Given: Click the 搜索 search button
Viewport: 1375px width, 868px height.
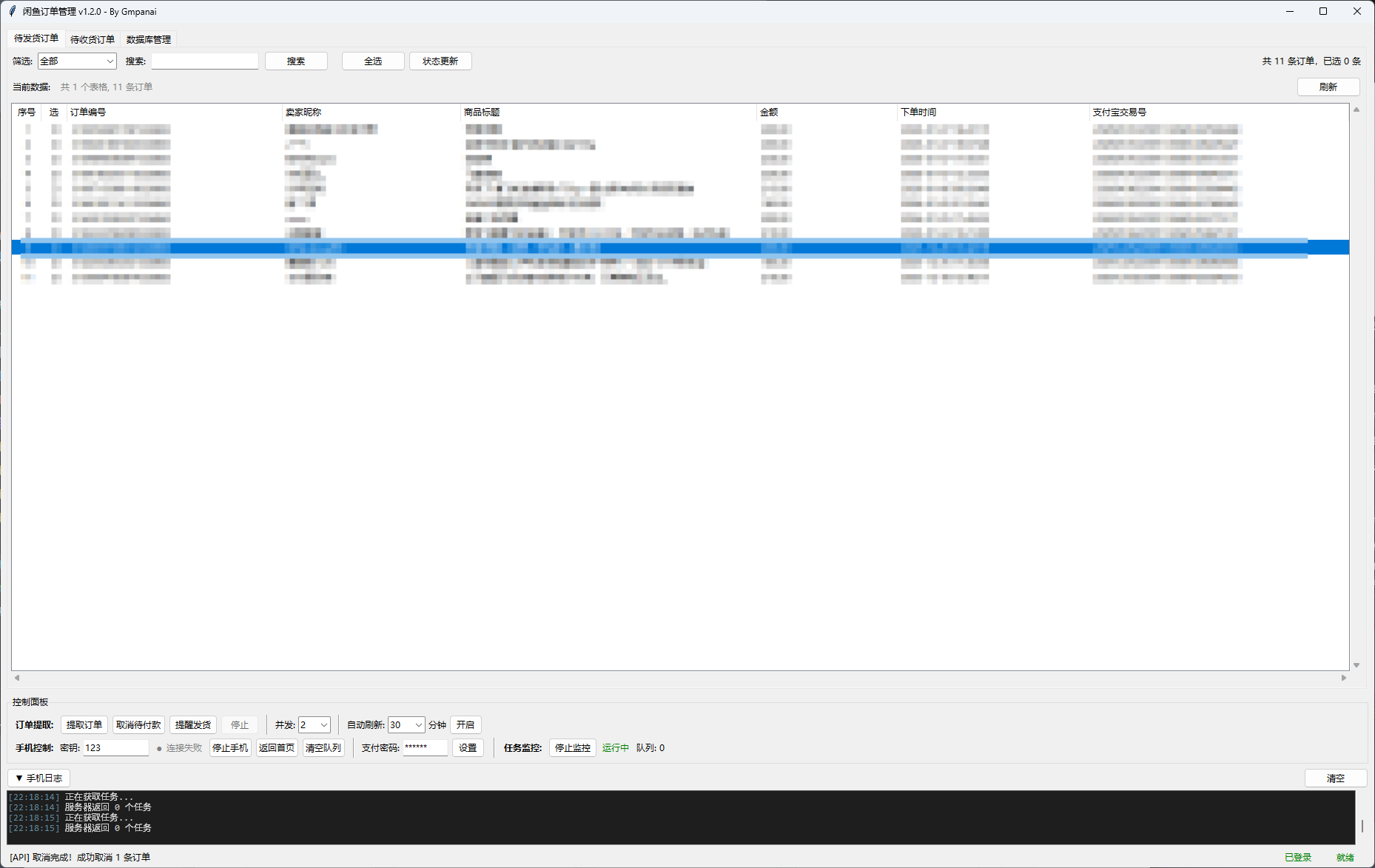Looking at the screenshot, I should [296, 61].
